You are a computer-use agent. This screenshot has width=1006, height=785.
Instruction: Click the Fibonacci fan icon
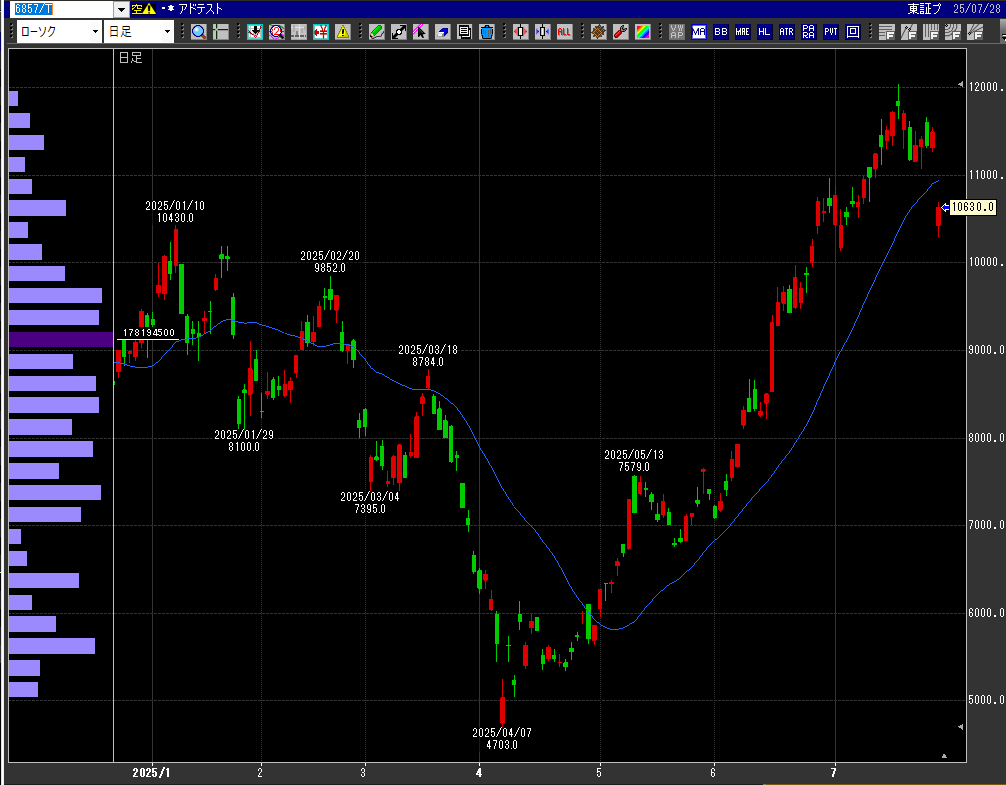pos(908,31)
